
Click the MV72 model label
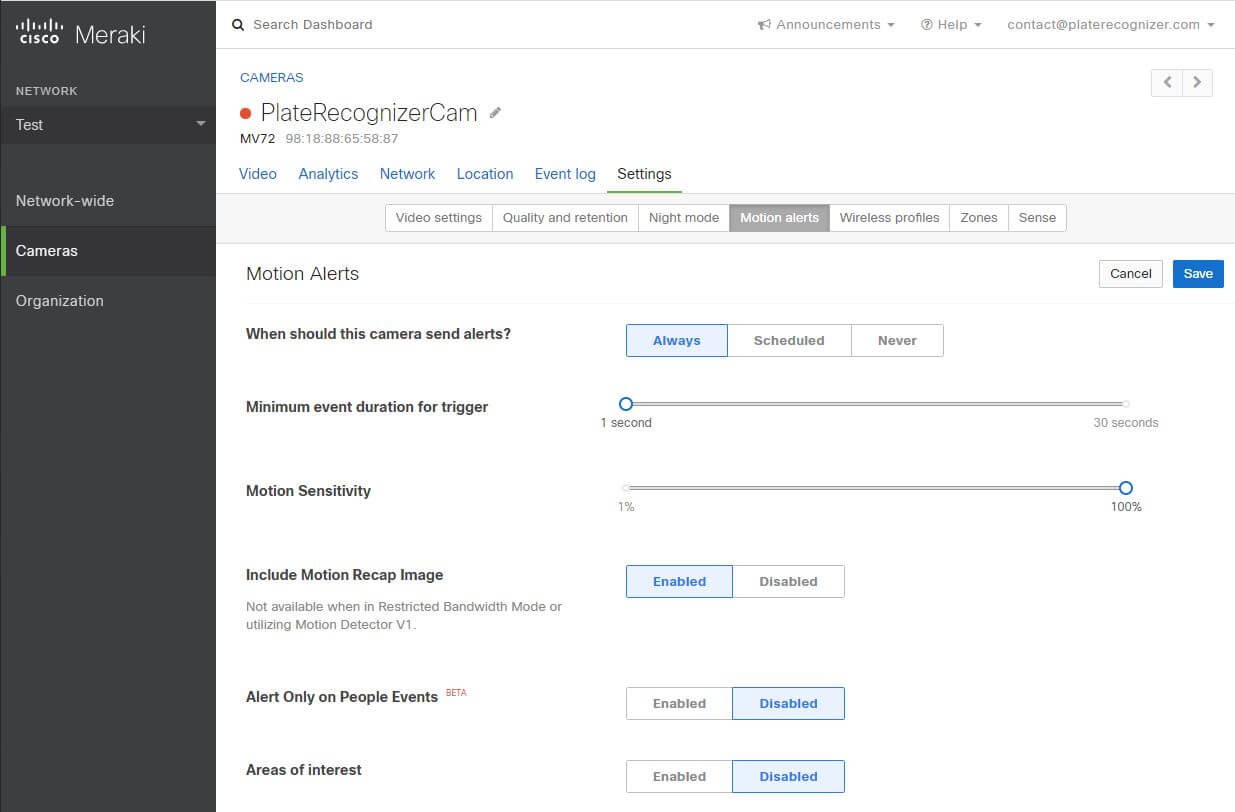[257, 139]
